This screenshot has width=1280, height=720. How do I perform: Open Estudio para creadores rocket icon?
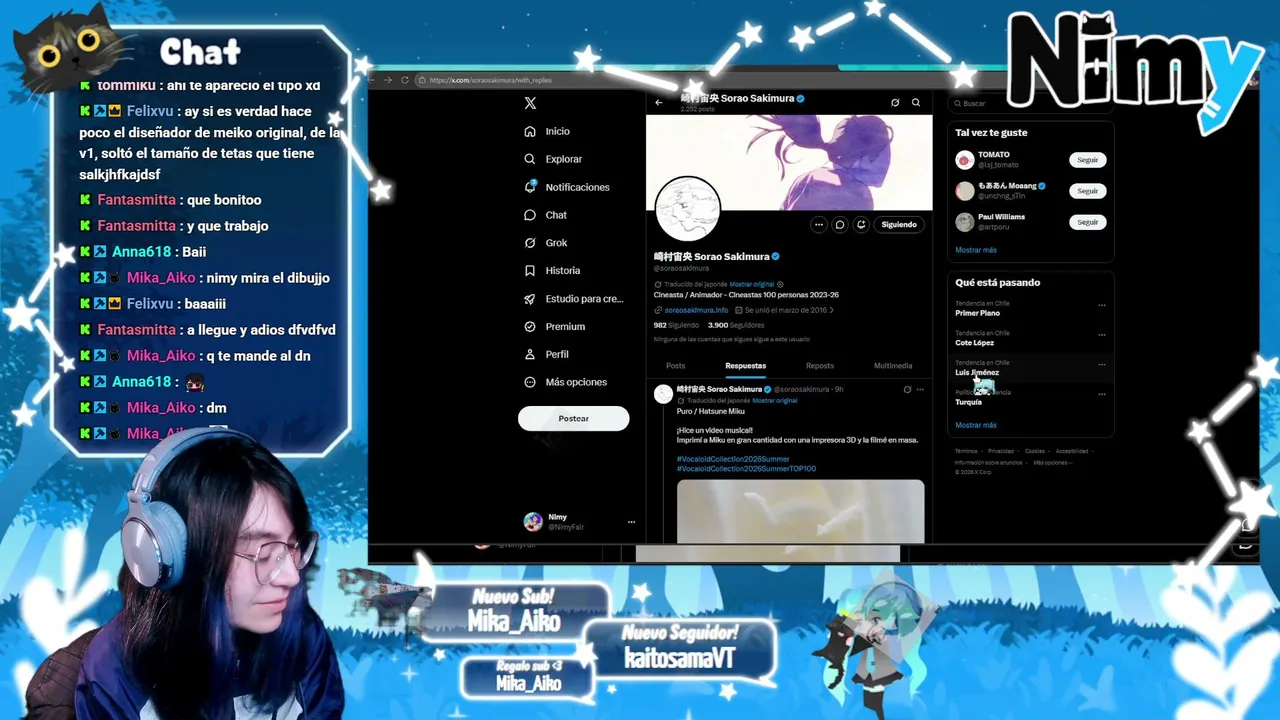point(530,298)
